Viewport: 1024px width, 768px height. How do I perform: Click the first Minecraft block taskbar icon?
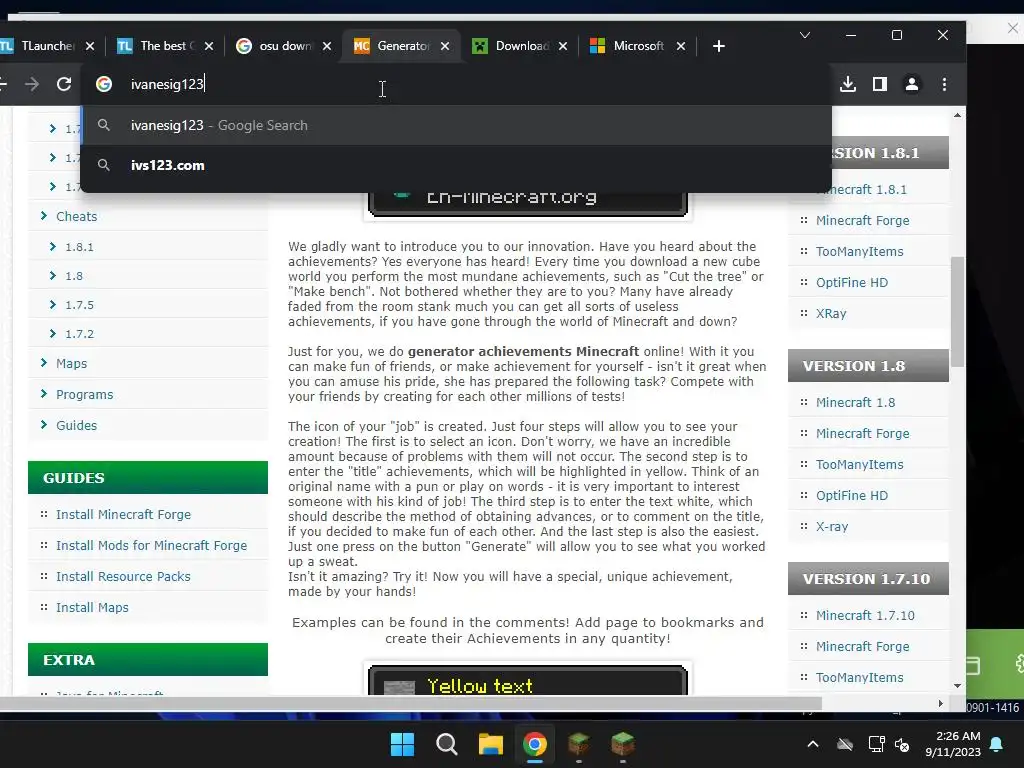coord(579,744)
